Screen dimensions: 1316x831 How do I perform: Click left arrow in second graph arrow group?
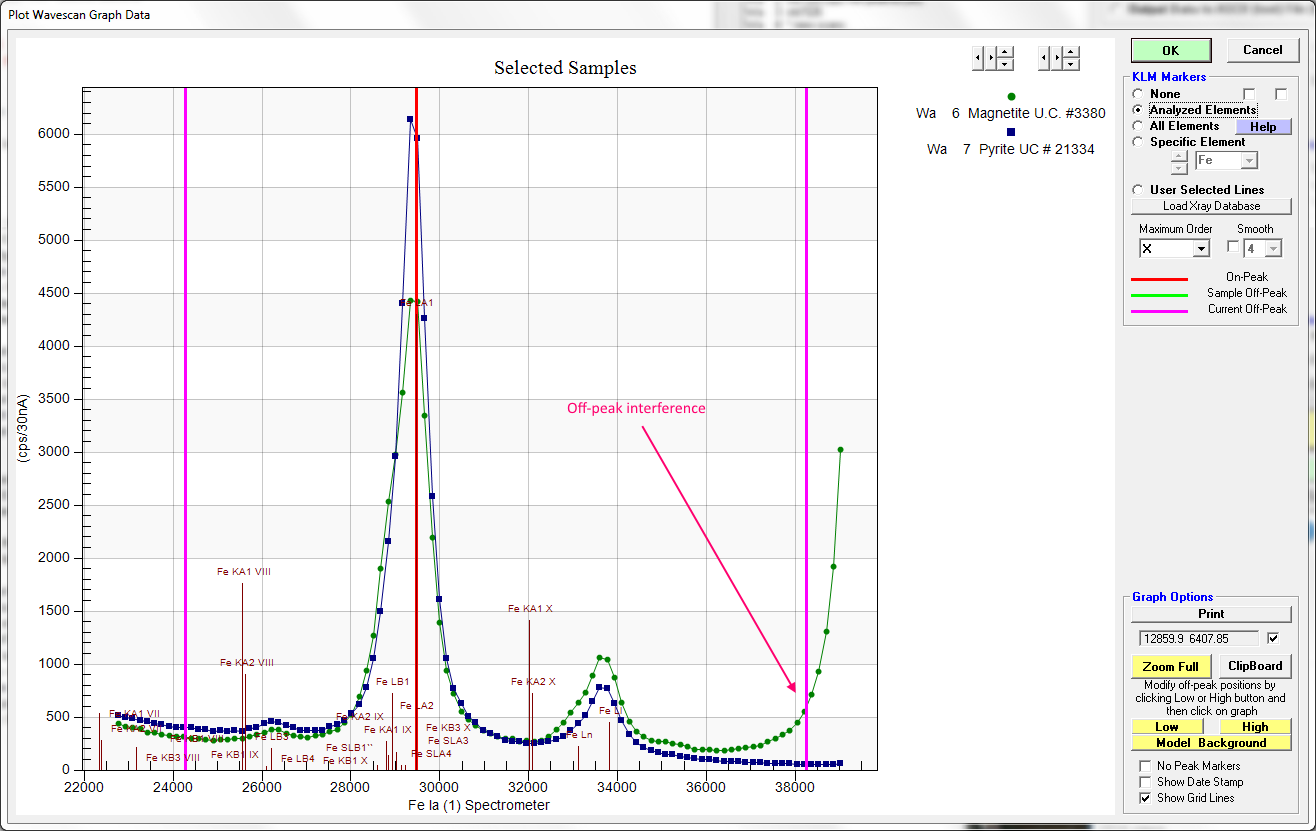tap(1045, 58)
